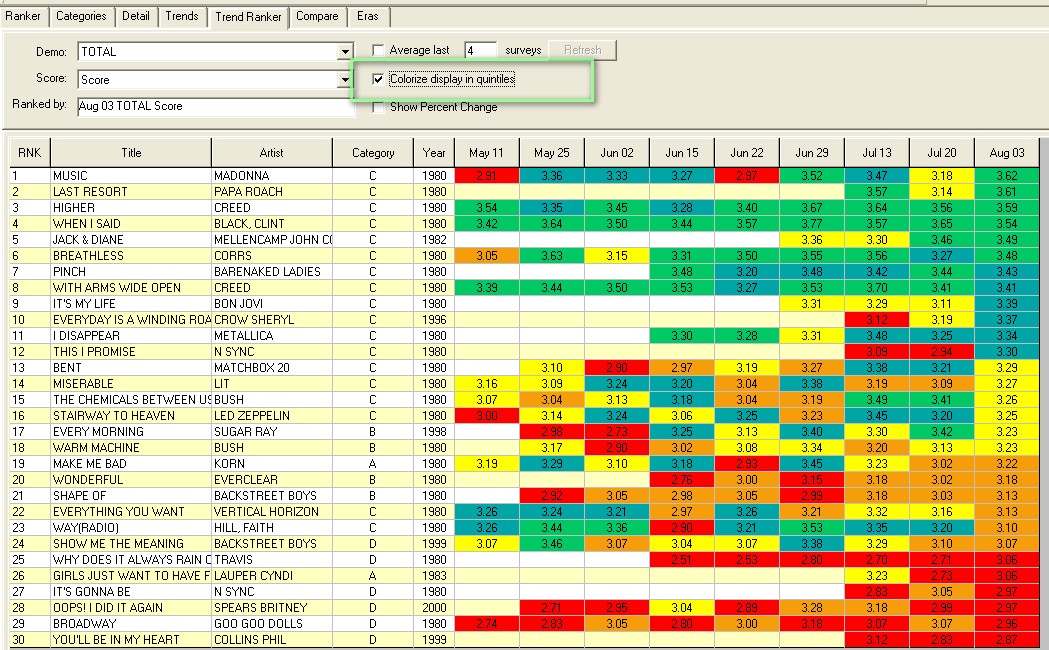Switch to the Eras tab
This screenshot has width=1049, height=650.
[x=367, y=16]
